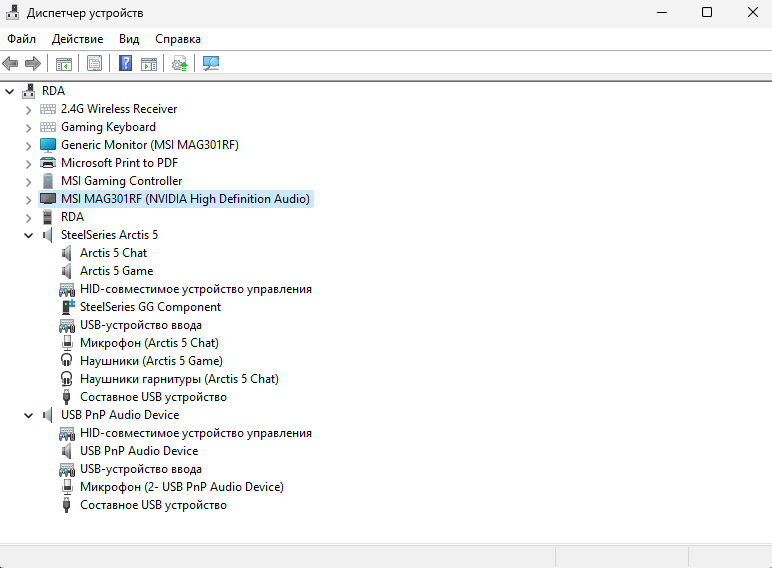Image resolution: width=772 pixels, height=568 pixels.
Task: Select Составное USB устройство under USB PnP Audio Device
Action: (153, 505)
